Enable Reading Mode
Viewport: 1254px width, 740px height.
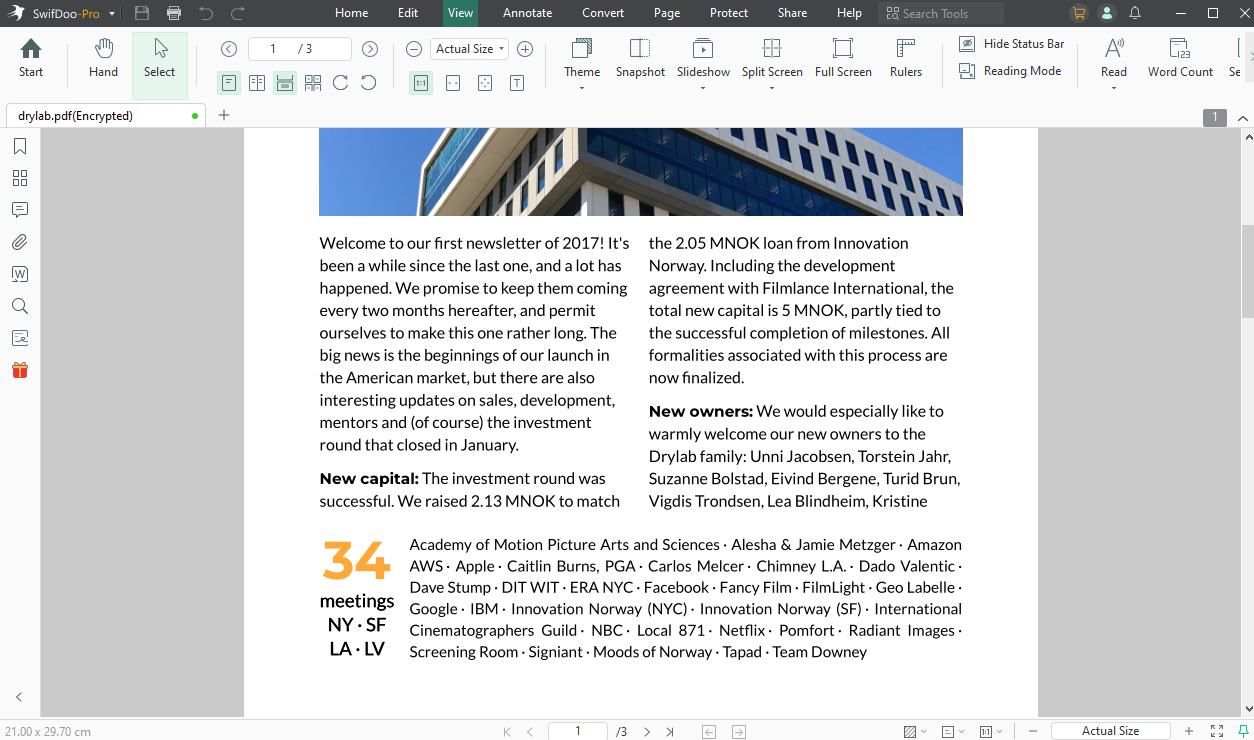coord(1010,71)
